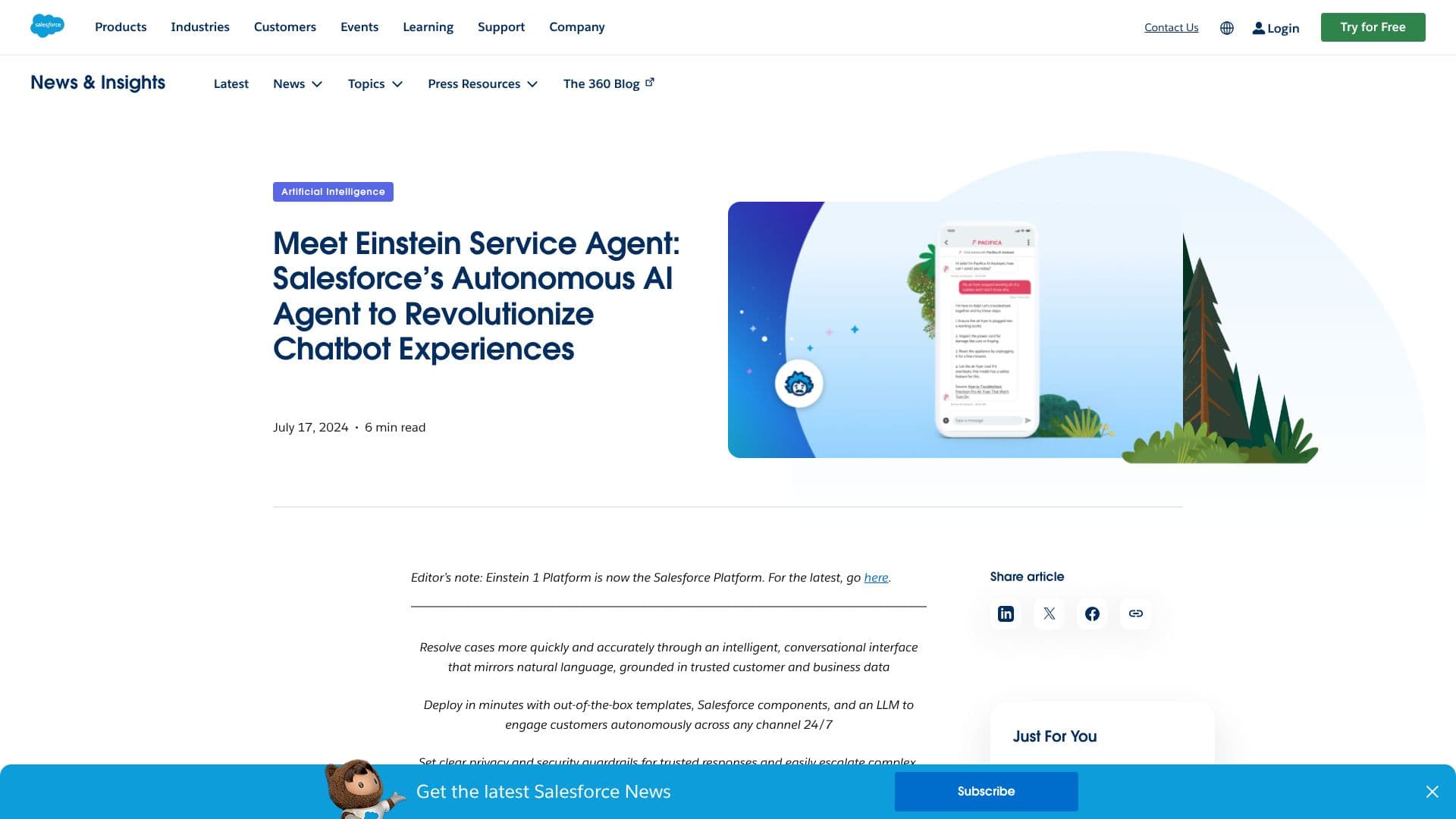Click the "July 17, 2024" date text
This screenshot has height=819, width=1456.
pyautogui.click(x=311, y=428)
